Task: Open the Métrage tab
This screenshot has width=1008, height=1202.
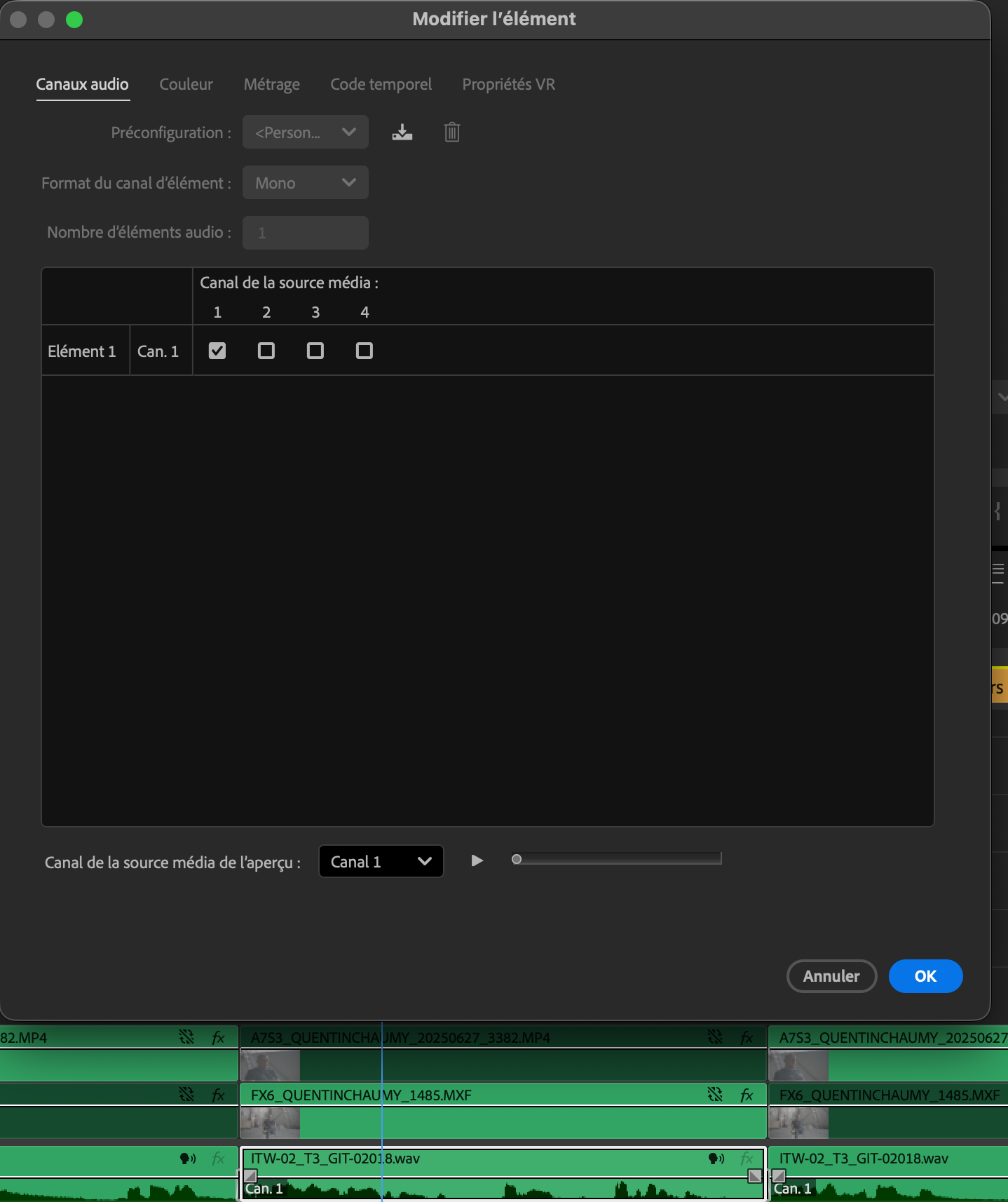Action: 272,84
